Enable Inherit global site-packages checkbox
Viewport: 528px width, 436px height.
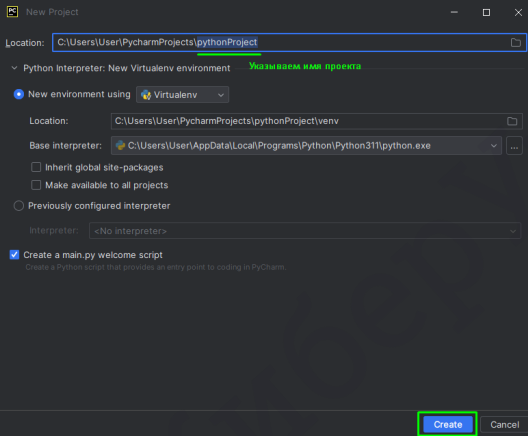point(36,167)
